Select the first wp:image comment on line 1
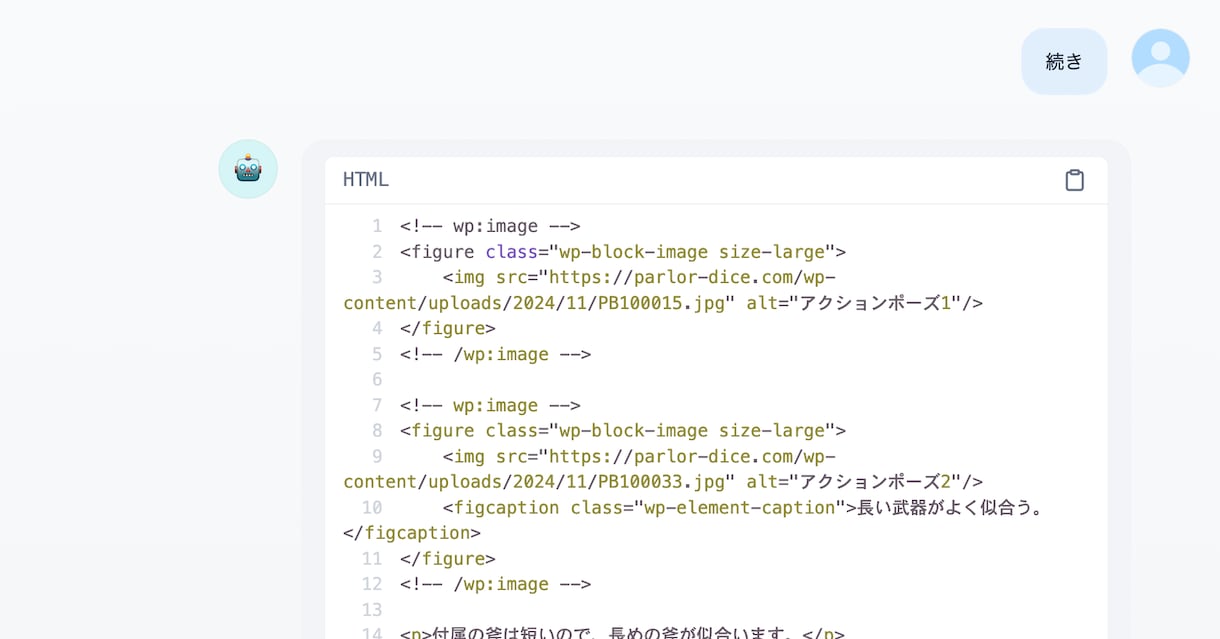Screen dimensions: 1220x639 tap(490, 226)
